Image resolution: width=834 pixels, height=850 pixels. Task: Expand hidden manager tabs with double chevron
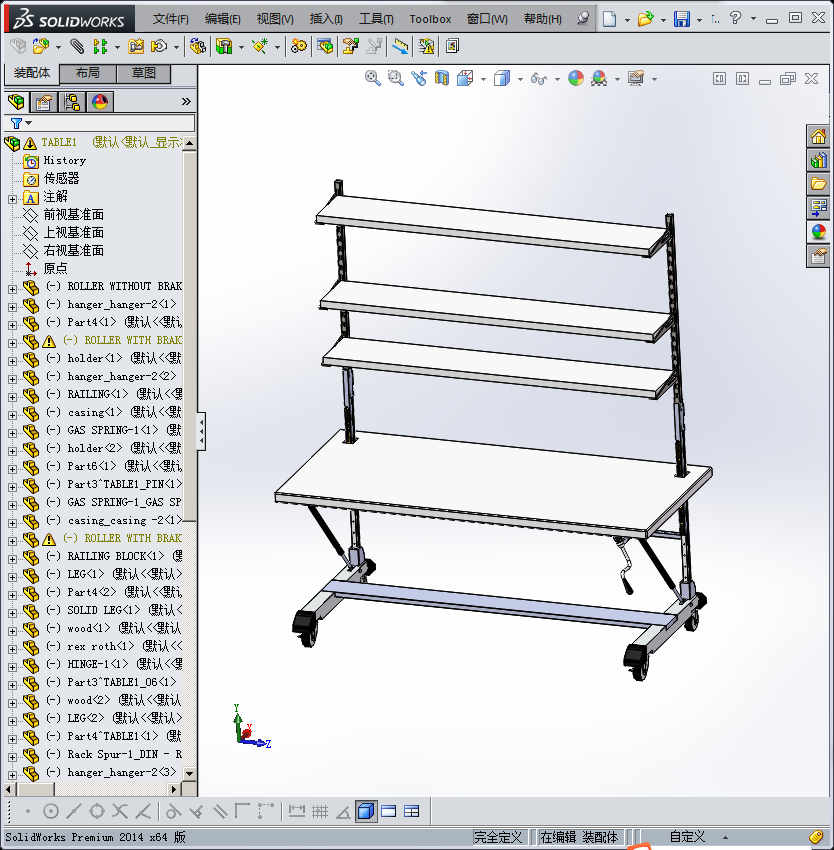[186, 101]
